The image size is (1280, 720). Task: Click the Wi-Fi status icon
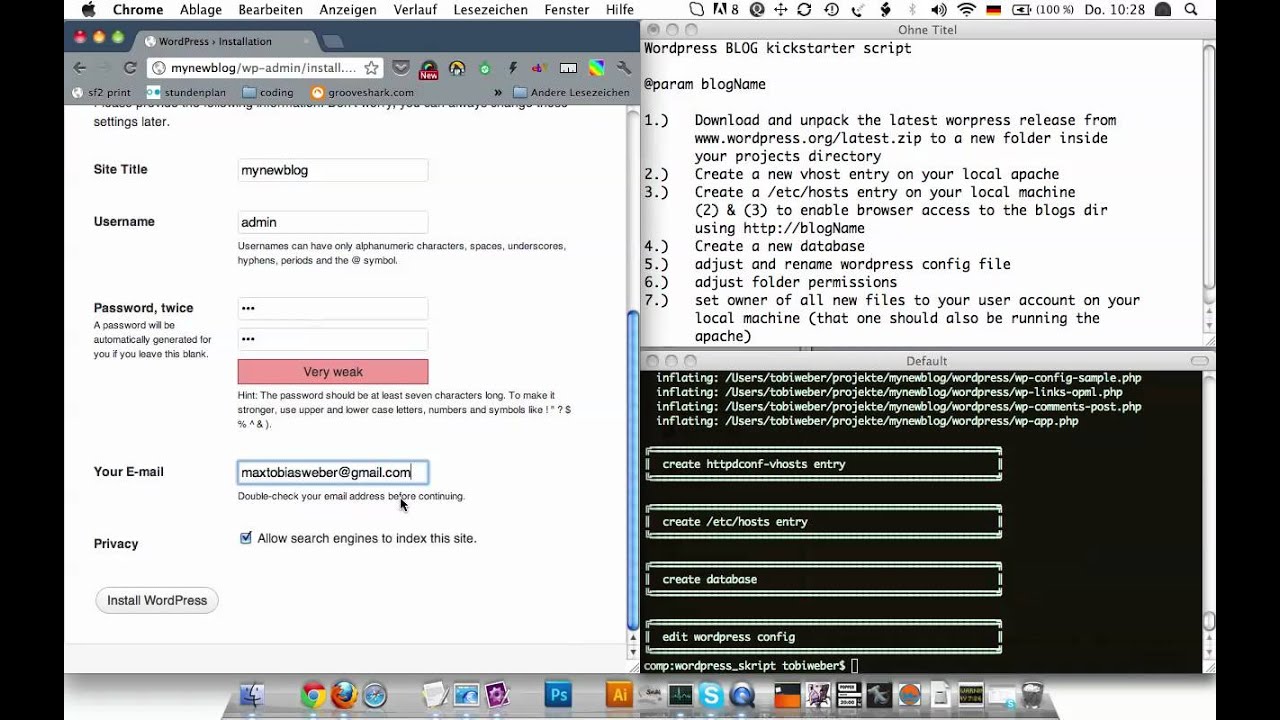965,9
